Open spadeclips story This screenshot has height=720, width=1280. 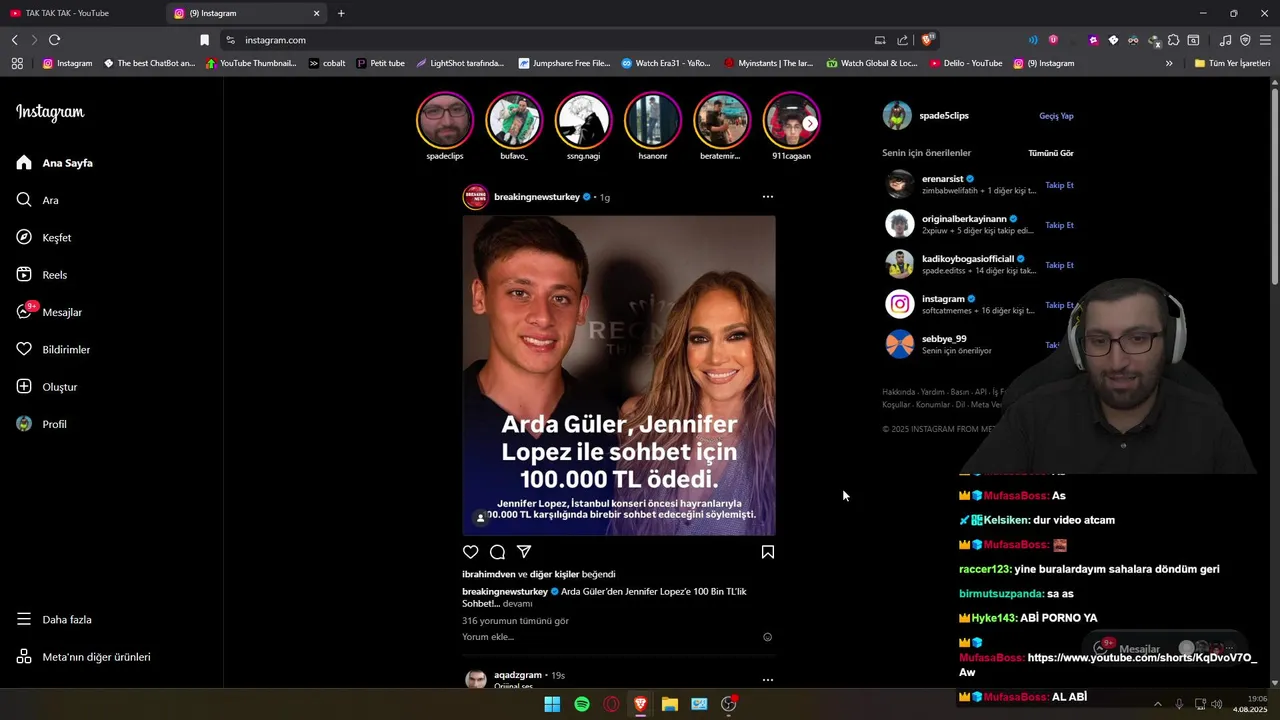point(444,120)
